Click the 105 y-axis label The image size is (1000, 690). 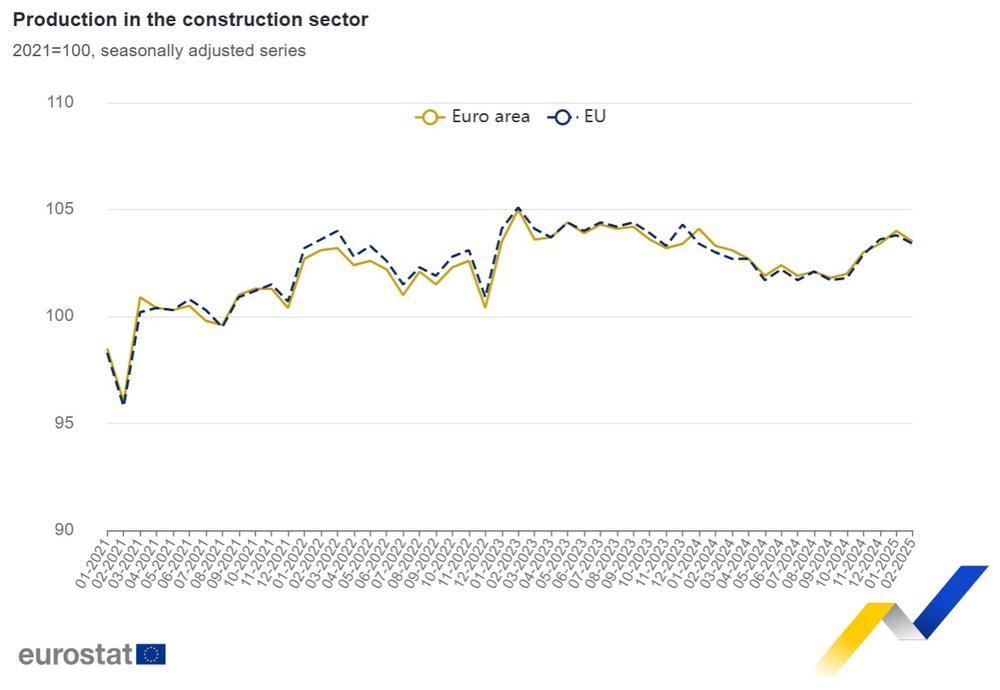point(61,209)
